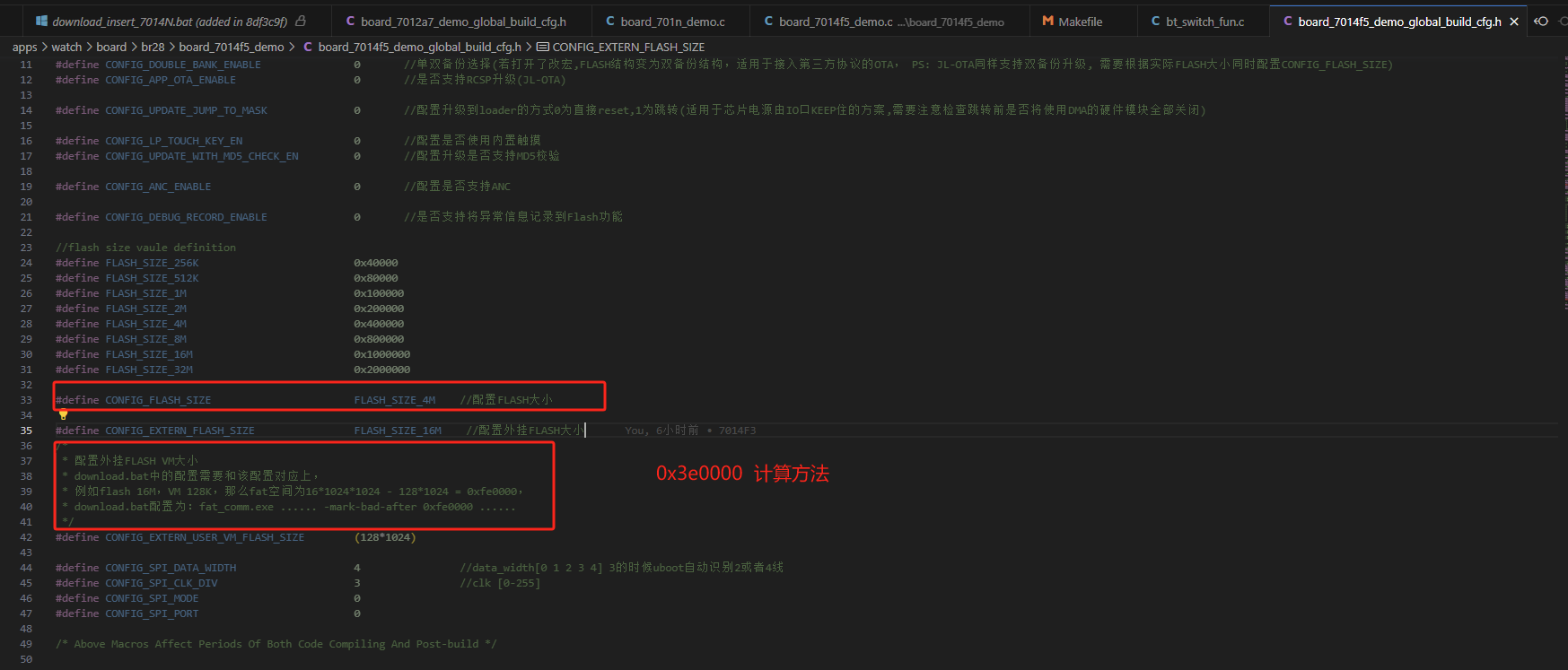Click 'CONFIG_SPI_PORT' macro name
The width and height of the screenshot is (1568, 670).
[x=152, y=613]
